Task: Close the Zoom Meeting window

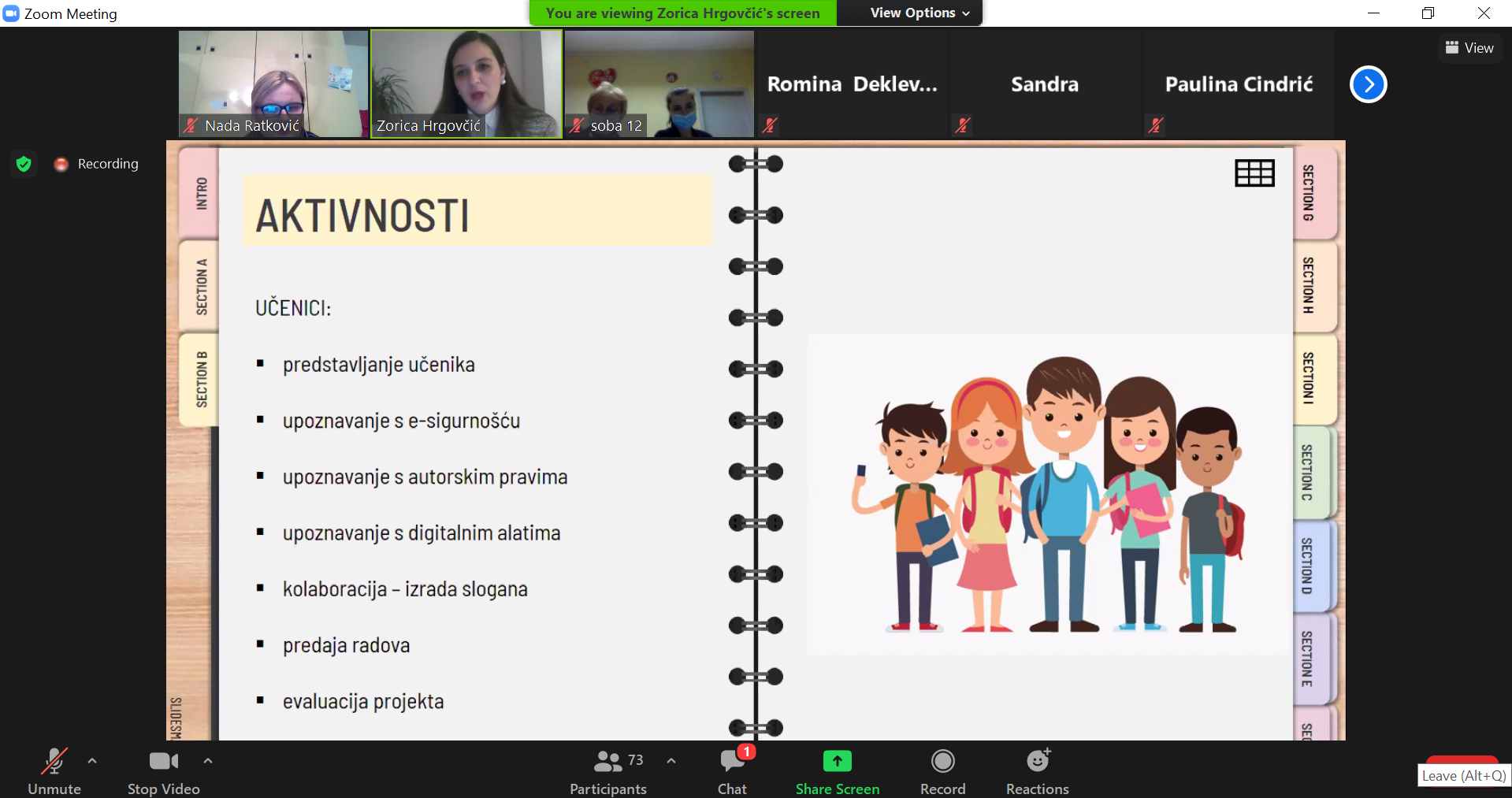Action: 1484,13
